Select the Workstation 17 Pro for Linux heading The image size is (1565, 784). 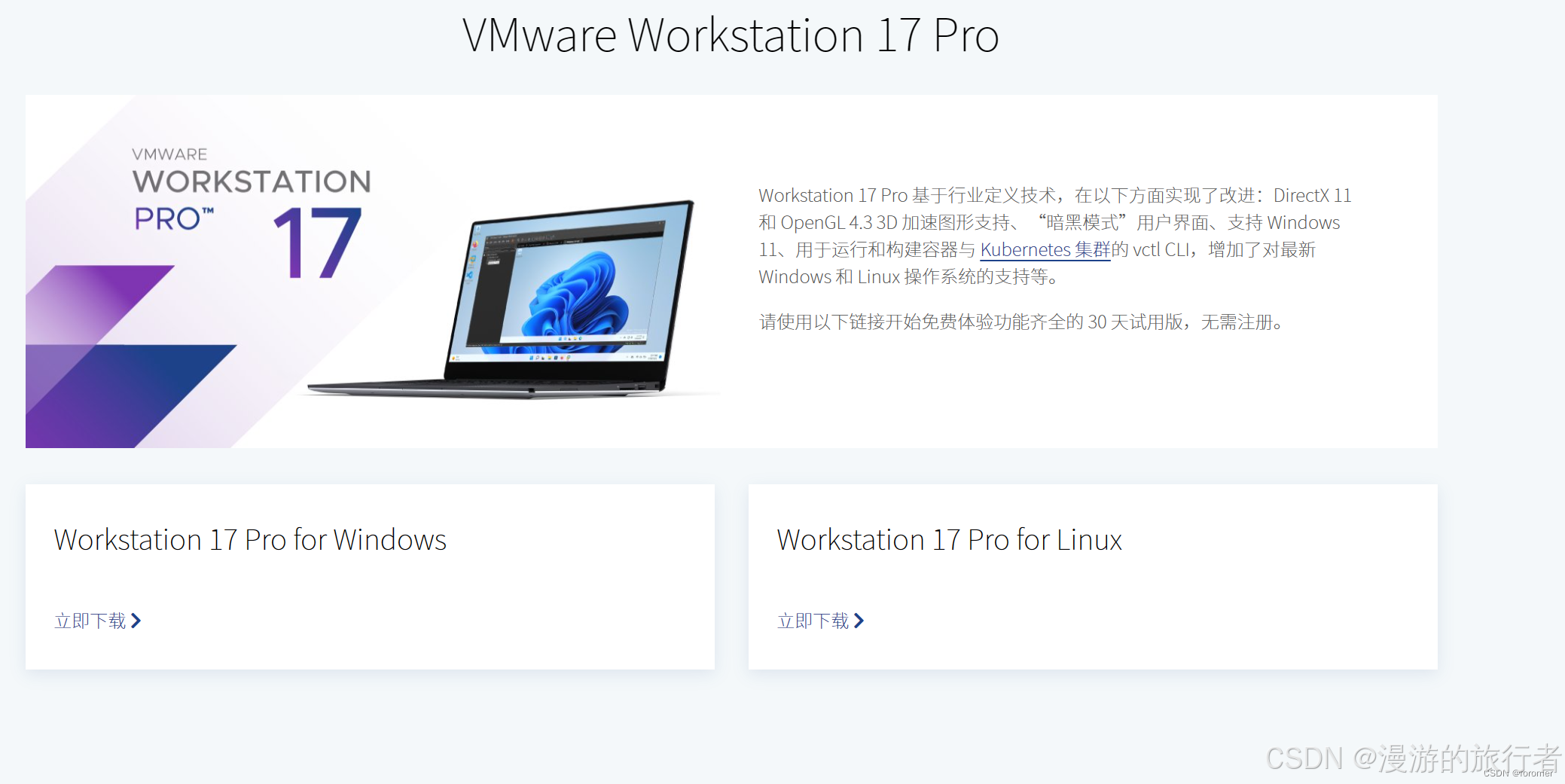[950, 540]
